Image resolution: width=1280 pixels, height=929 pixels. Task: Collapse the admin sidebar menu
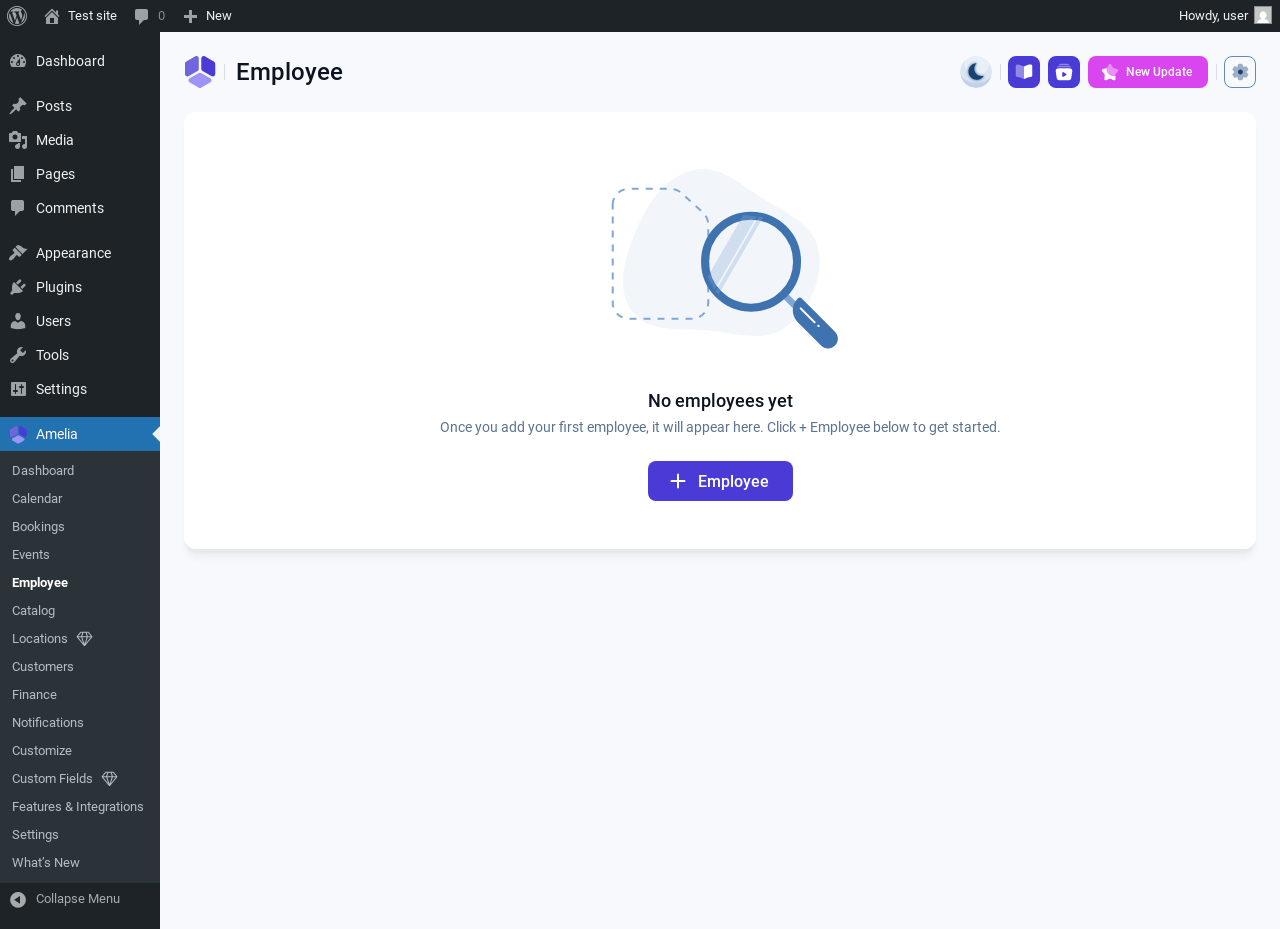80,899
